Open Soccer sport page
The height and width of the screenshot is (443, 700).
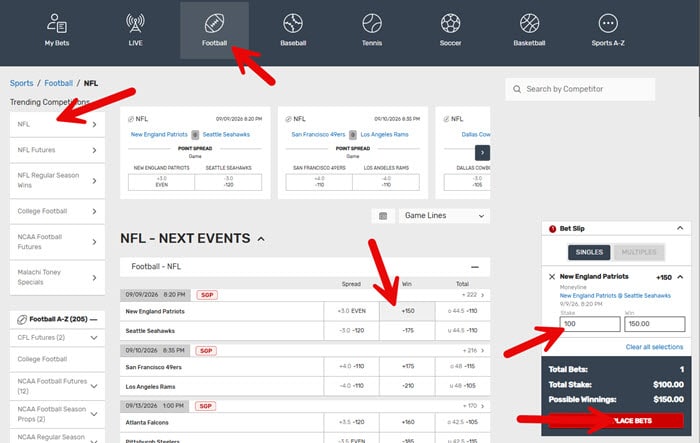click(x=450, y=30)
